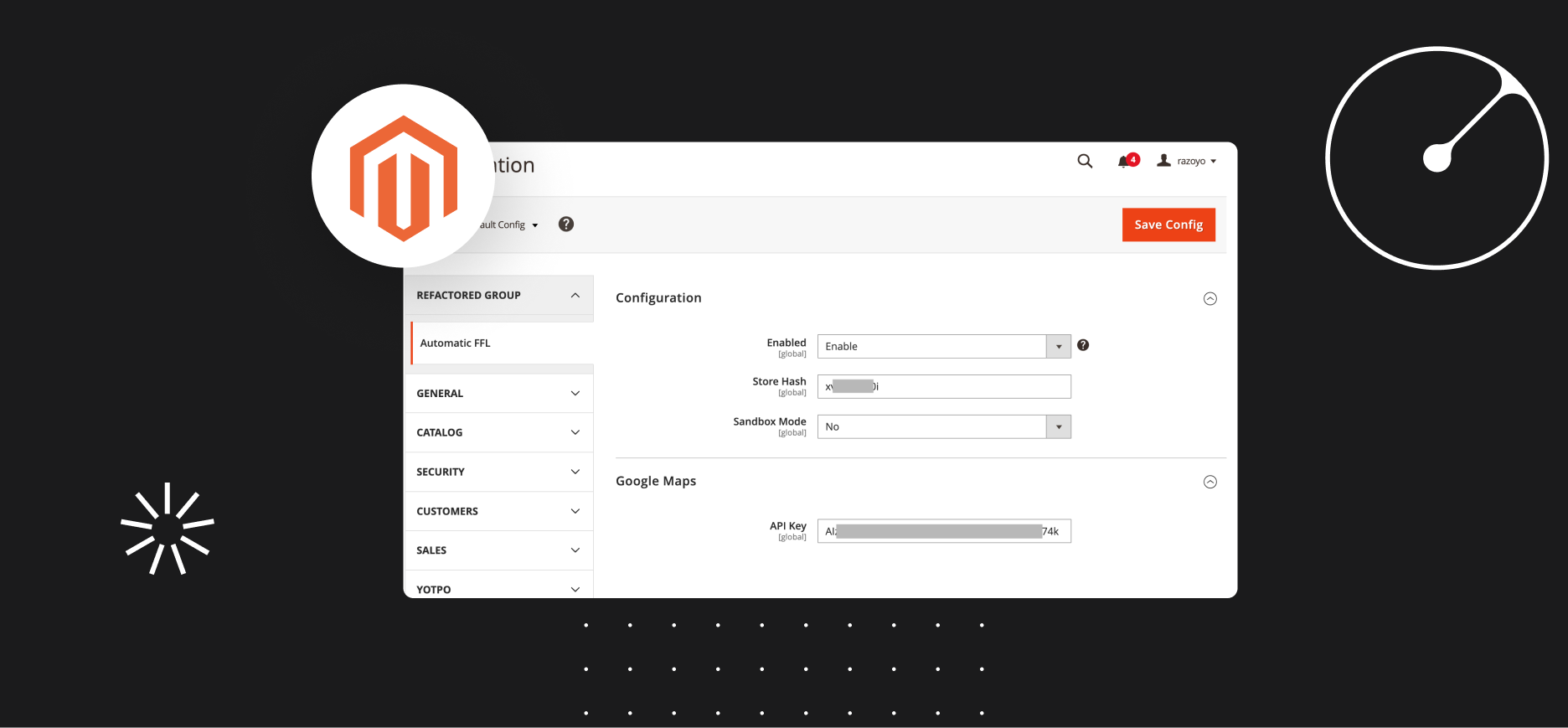Click the Save Config button
Viewport: 1568px width, 728px height.
[1168, 225]
